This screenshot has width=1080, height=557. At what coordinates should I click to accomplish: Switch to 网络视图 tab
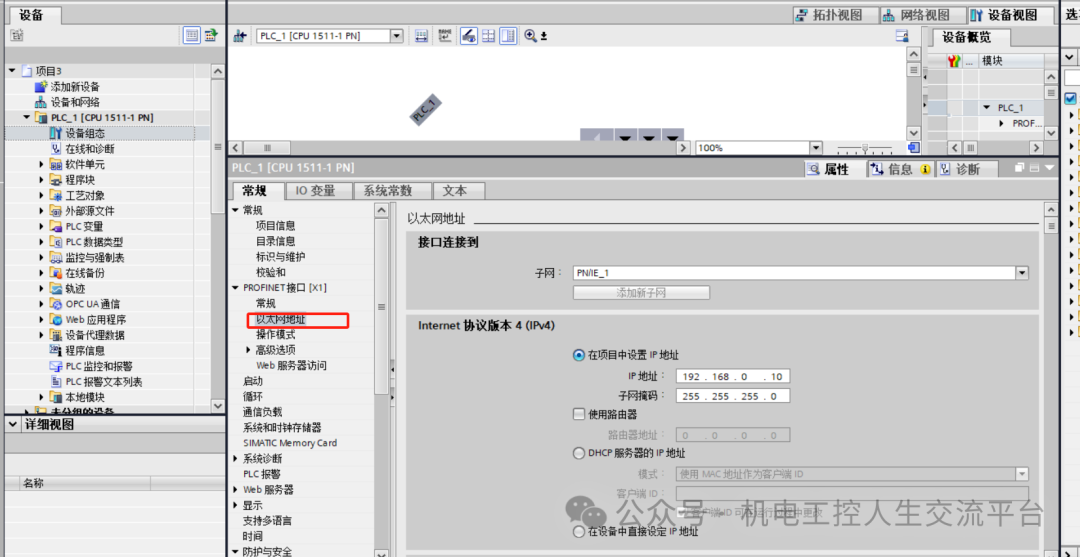point(924,15)
